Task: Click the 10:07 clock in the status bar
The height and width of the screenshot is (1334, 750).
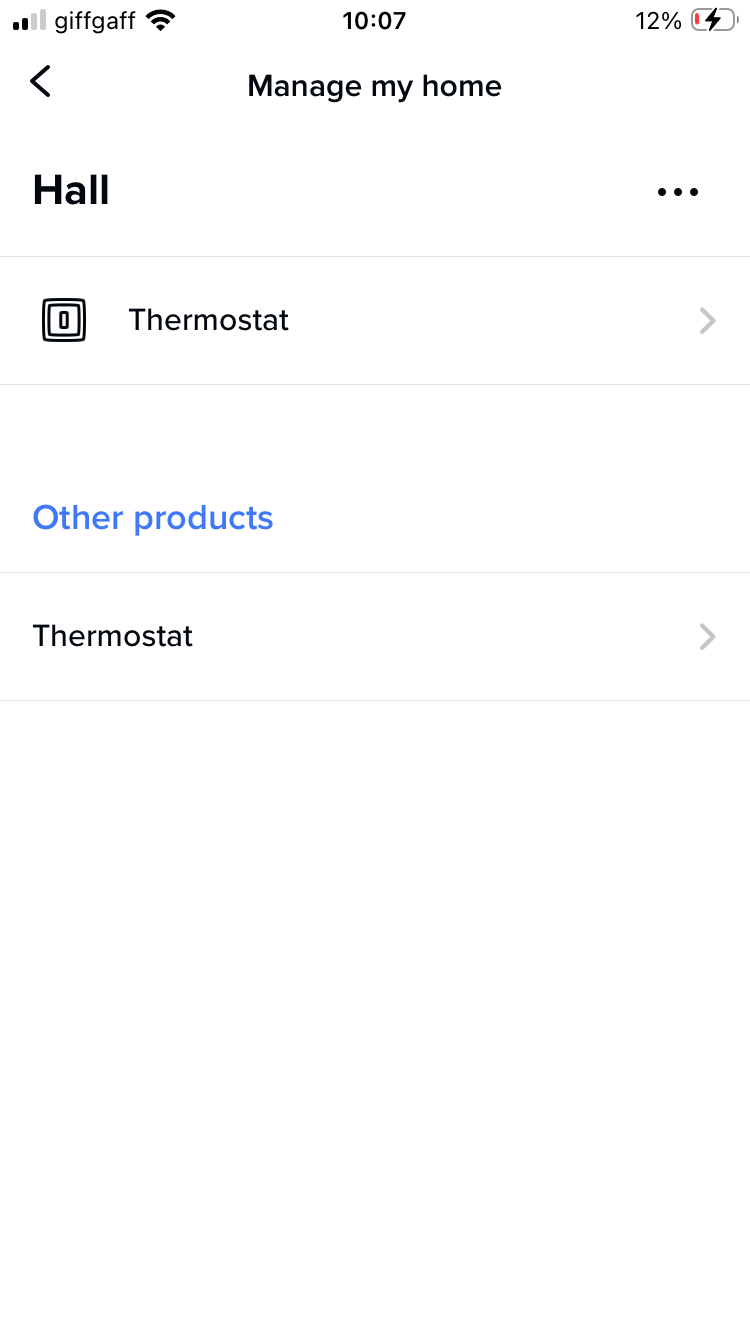Action: click(x=374, y=21)
